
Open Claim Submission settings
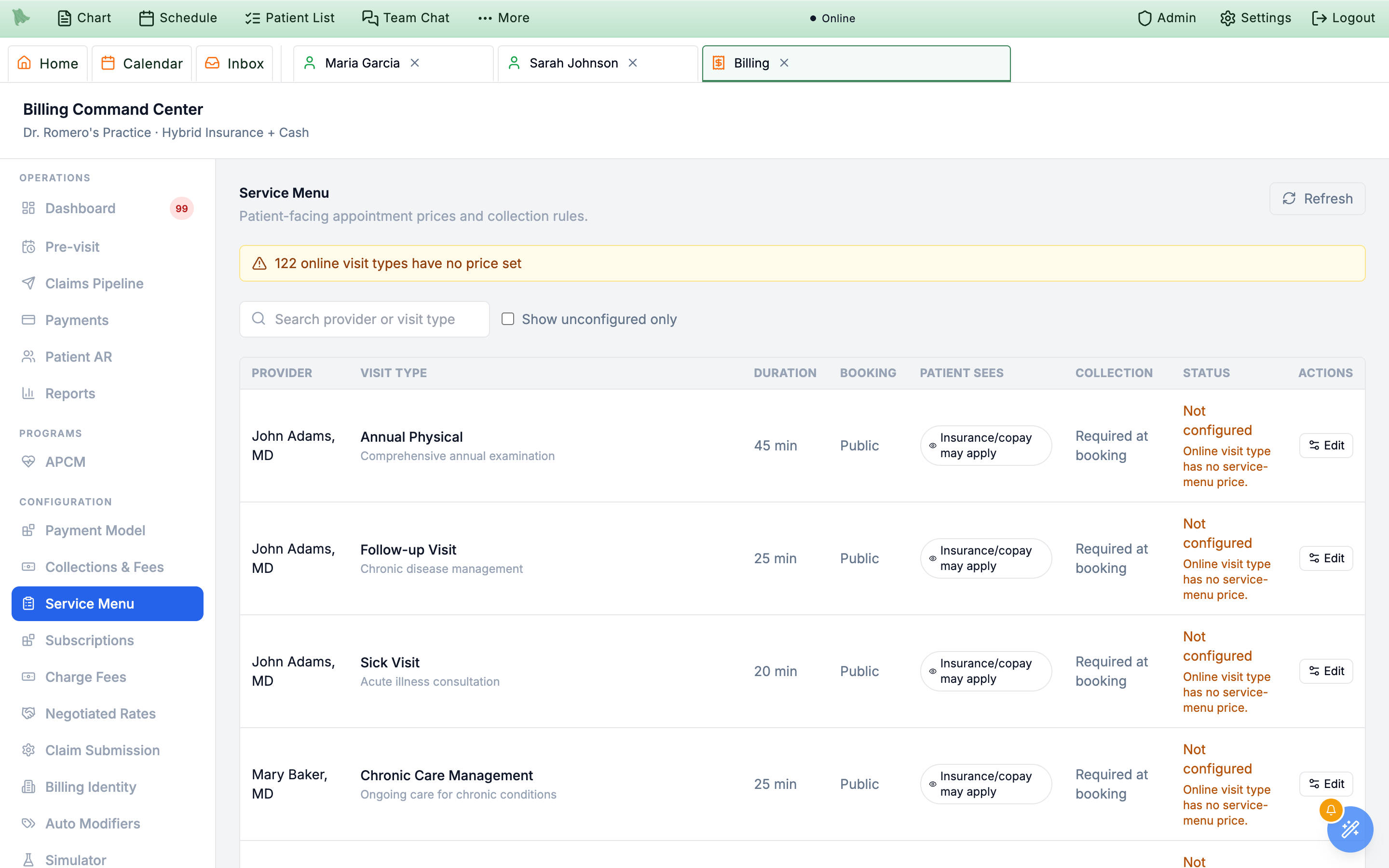pyautogui.click(x=108, y=751)
